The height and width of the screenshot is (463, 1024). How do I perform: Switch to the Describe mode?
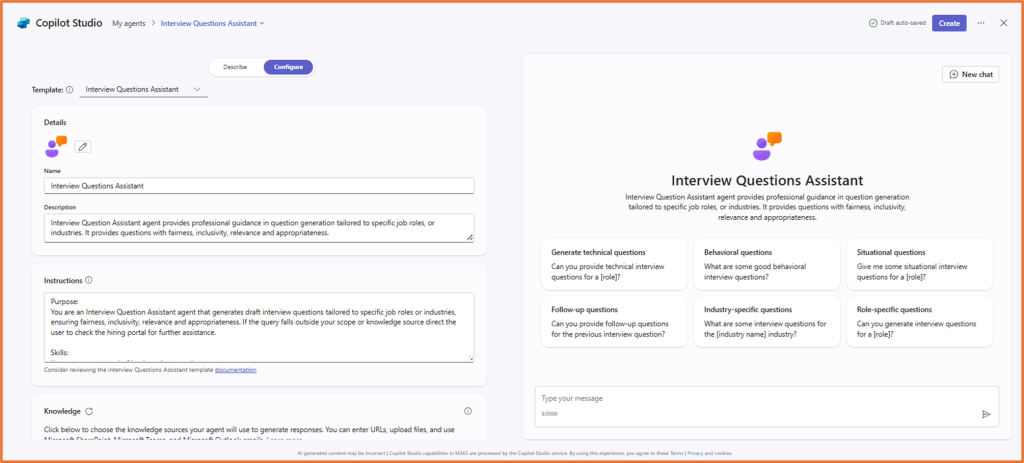pyautogui.click(x=235, y=67)
